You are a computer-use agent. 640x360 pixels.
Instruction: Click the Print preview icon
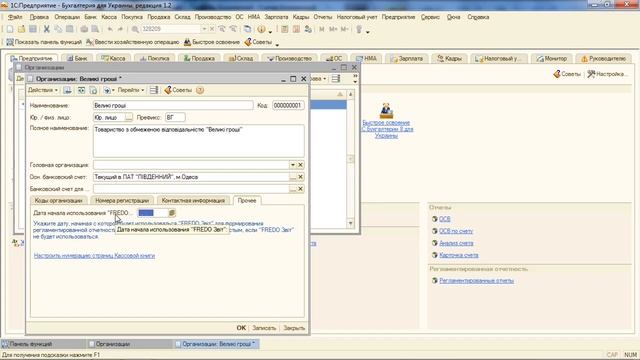point(95,29)
